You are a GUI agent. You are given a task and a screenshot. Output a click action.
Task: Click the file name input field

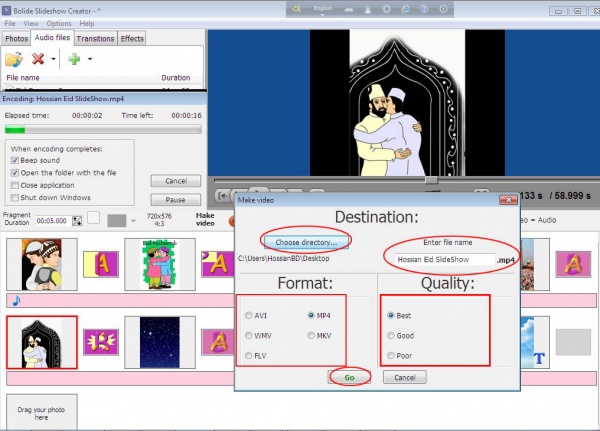(x=446, y=260)
